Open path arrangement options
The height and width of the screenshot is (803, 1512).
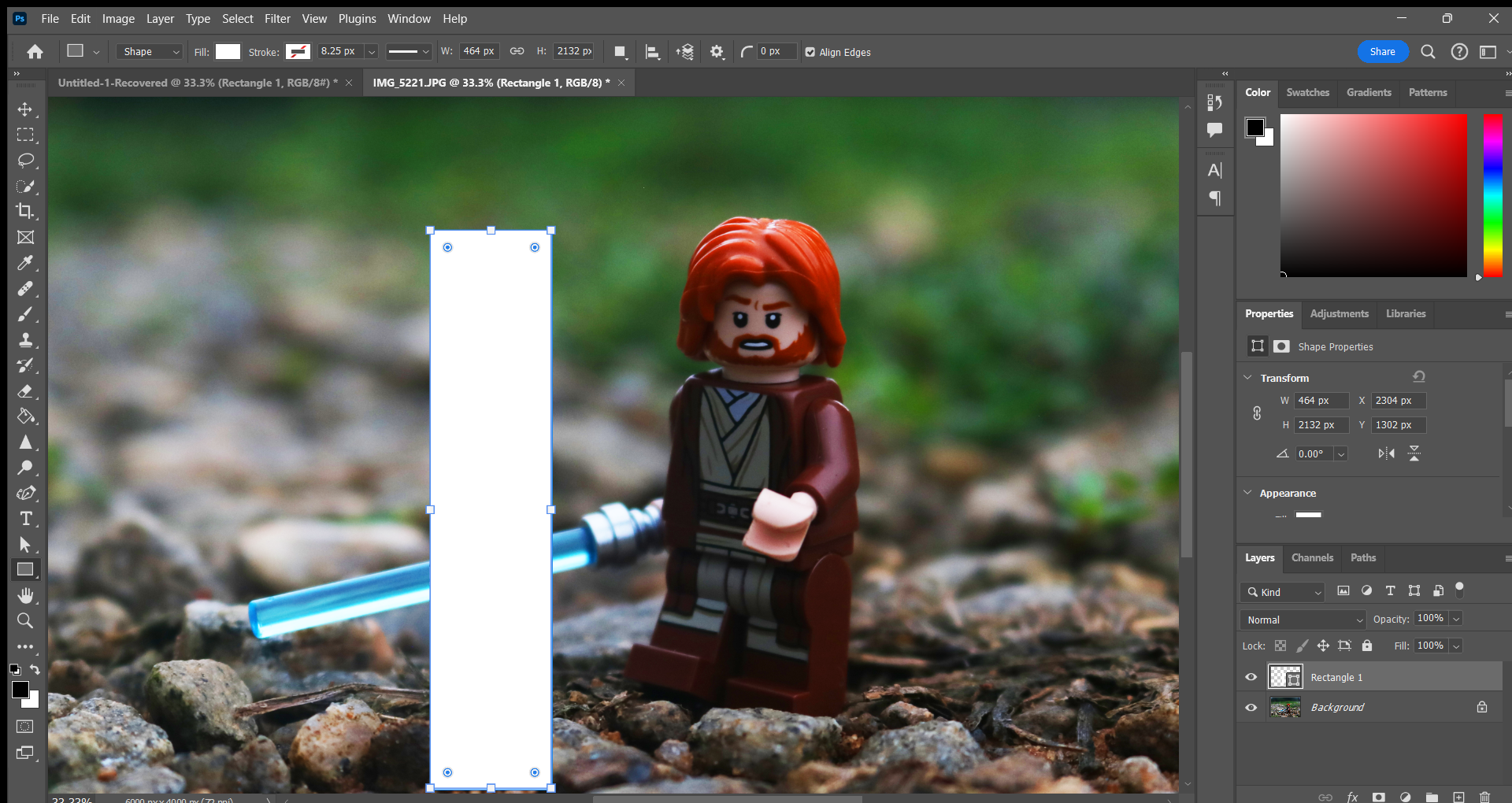[x=684, y=52]
